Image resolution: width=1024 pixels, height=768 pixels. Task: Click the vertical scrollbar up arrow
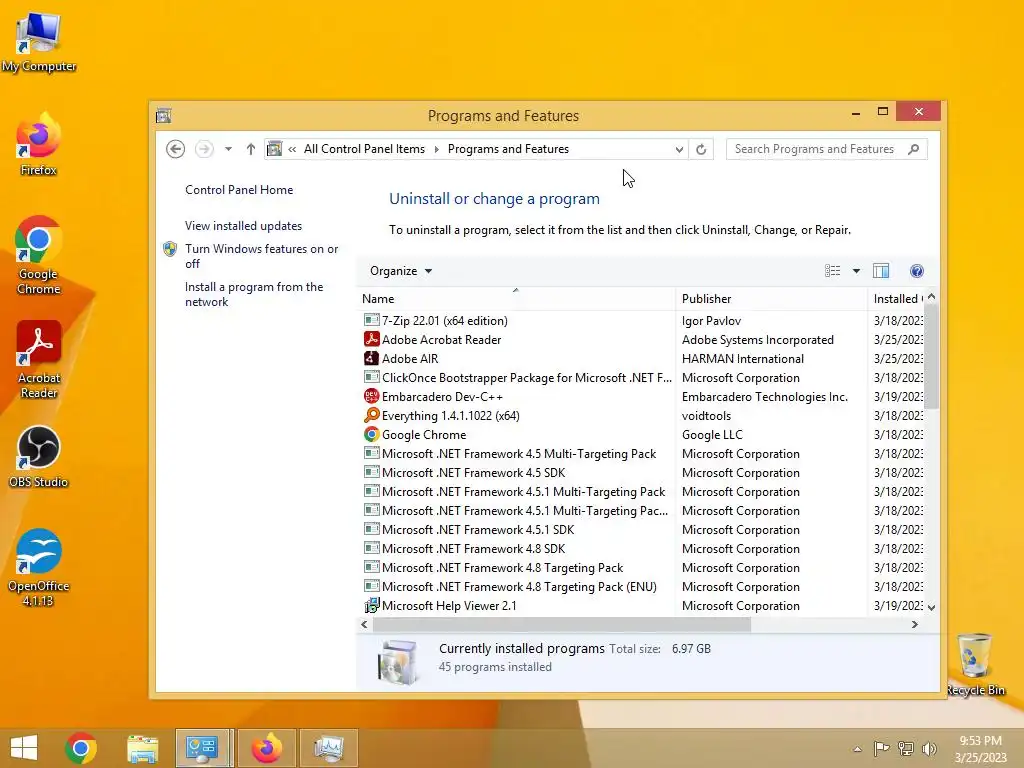click(x=932, y=297)
